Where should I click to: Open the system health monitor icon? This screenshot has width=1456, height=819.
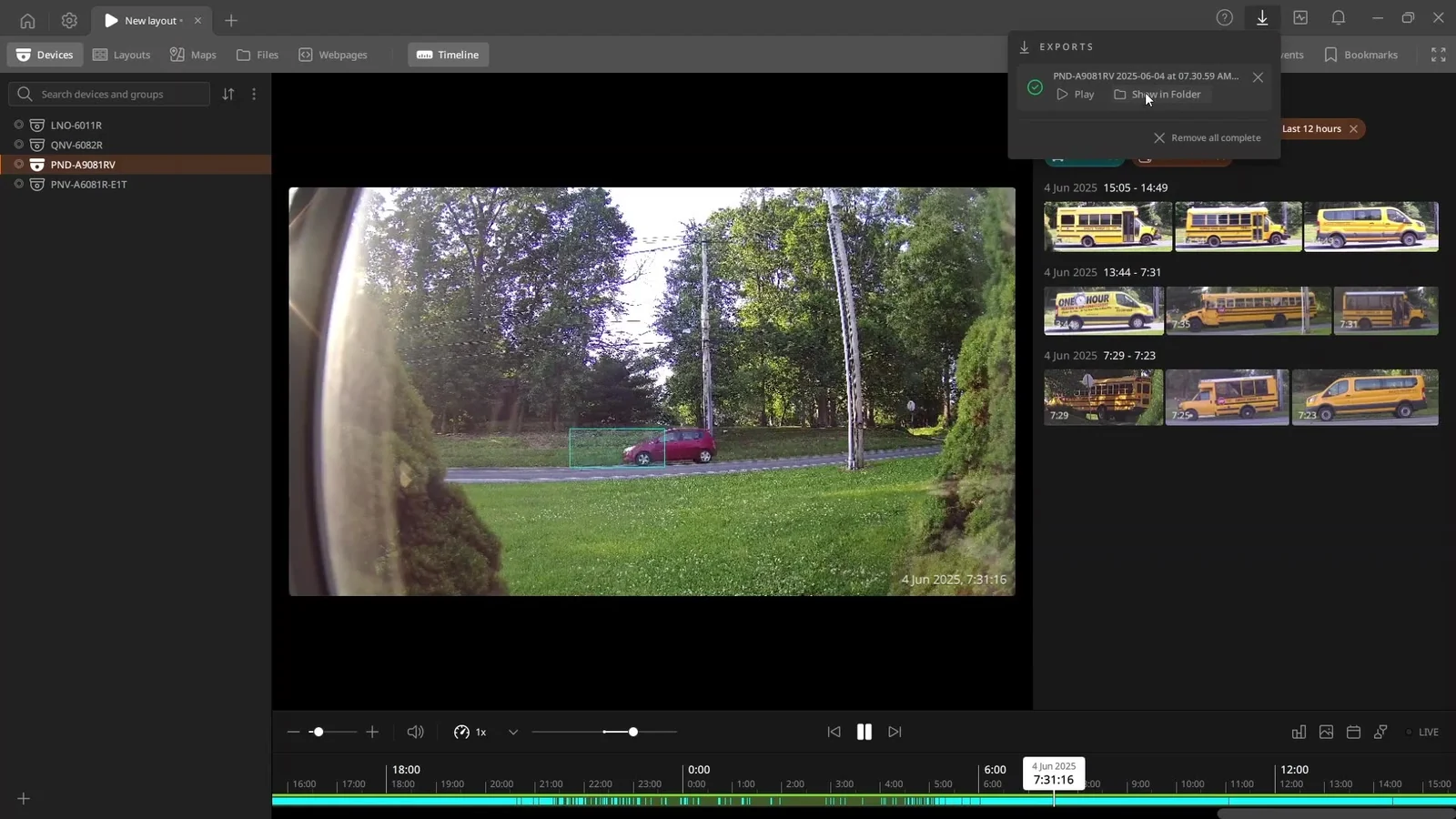click(x=1300, y=17)
